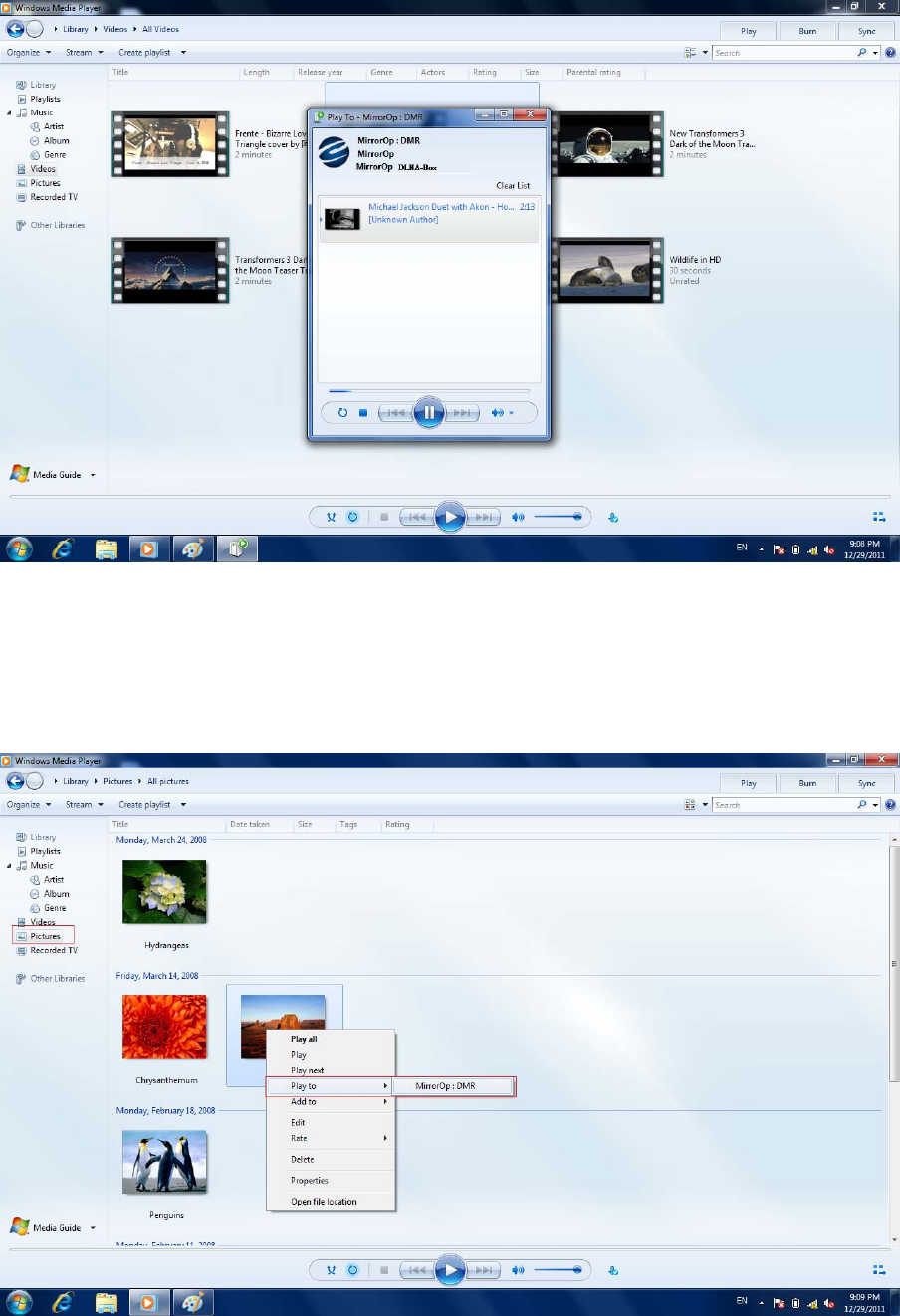Image resolution: width=900 pixels, height=1316 pixels.
Task: Switch to Now Playing in Videos library window
Action: point(879,517)
